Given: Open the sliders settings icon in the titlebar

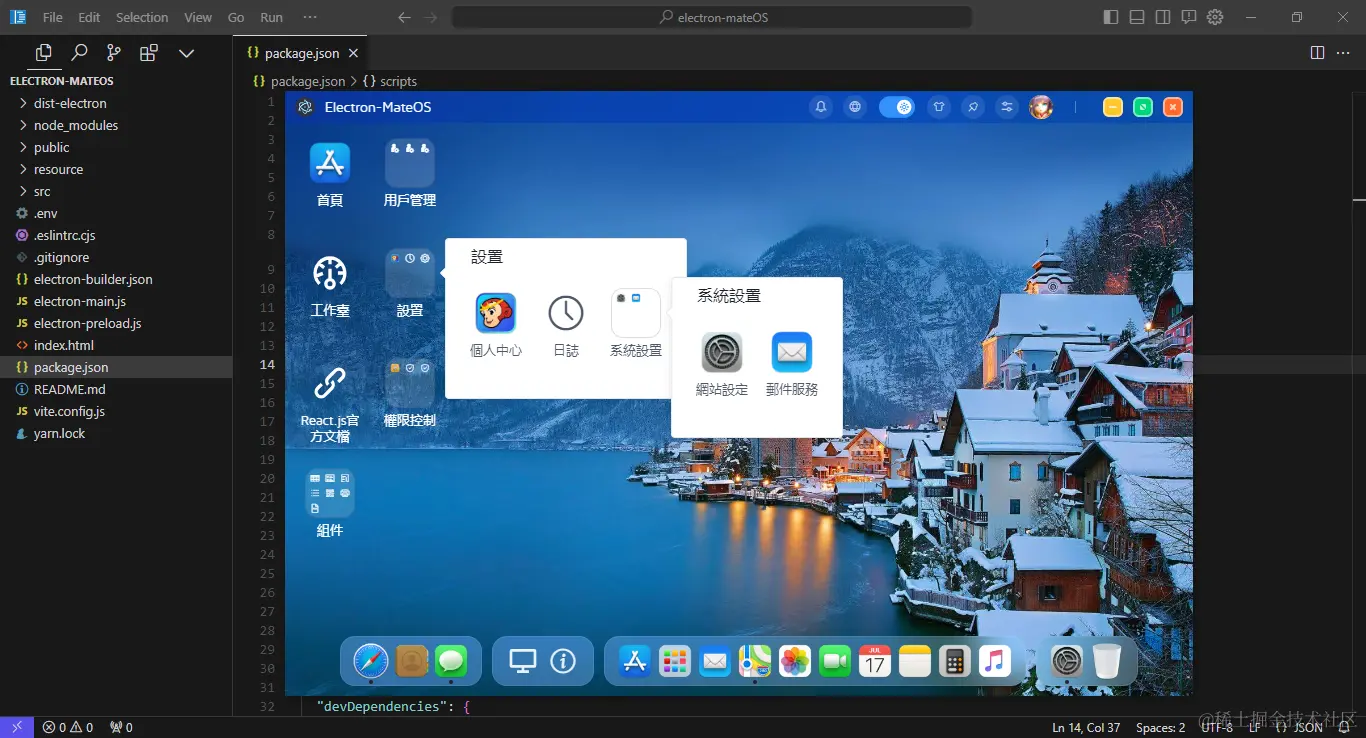Looking at the screenshot, I should tap(1006, 107).
